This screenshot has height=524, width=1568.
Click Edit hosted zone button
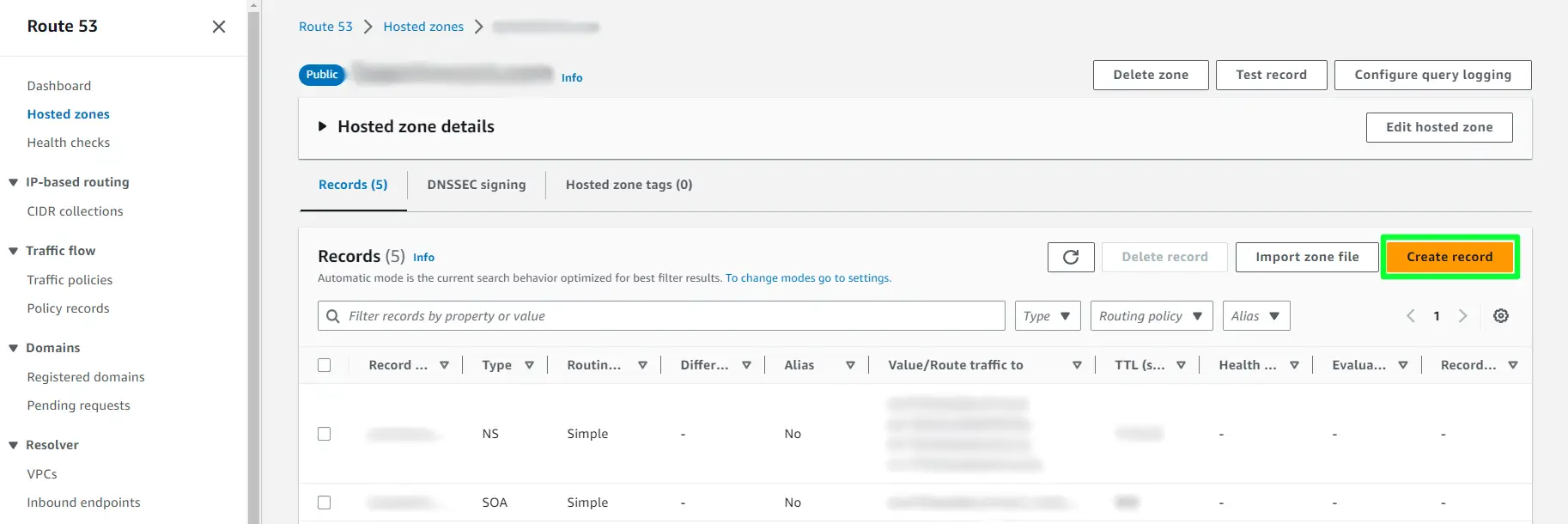(x=1439, y=127)
